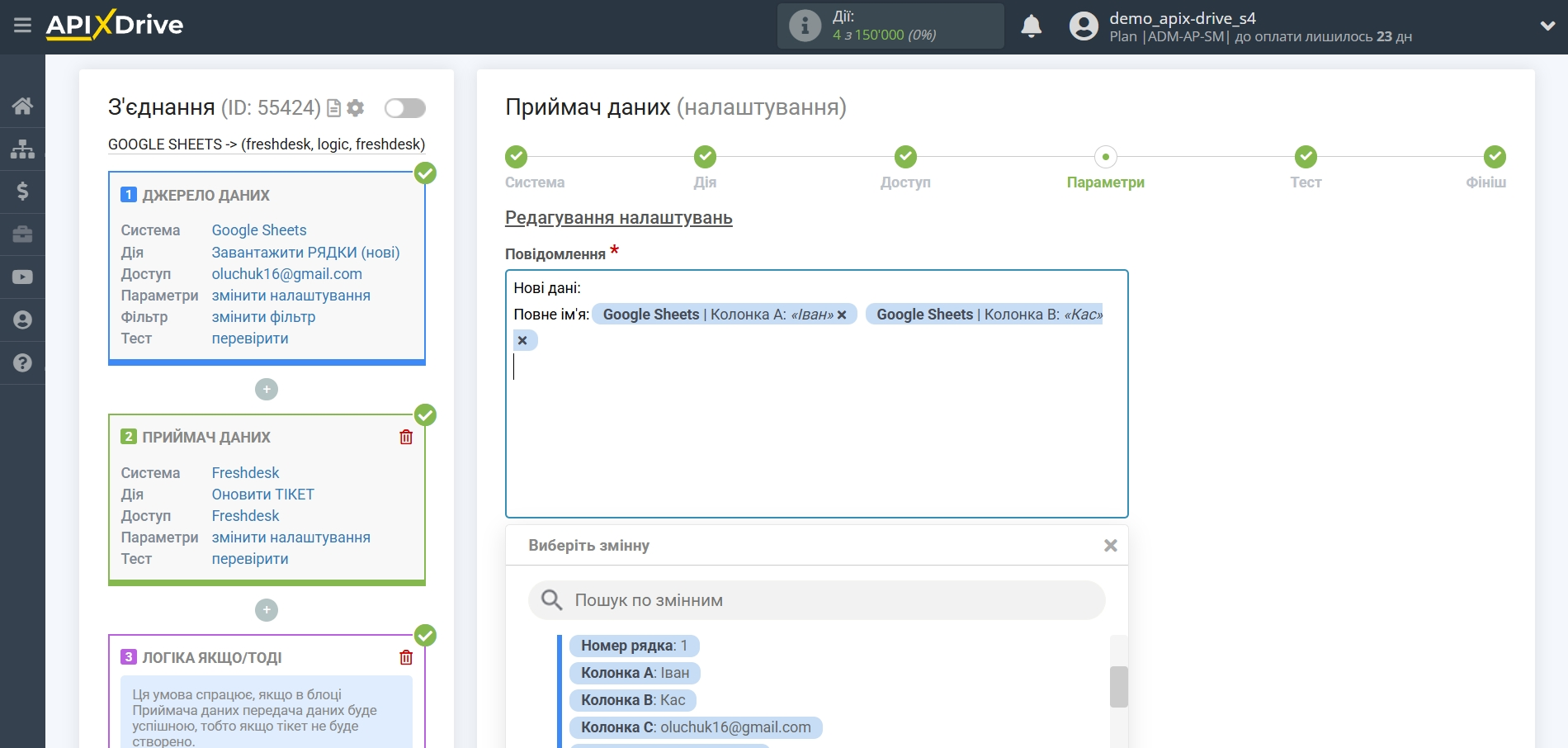Open the actions info icon

tap(805, 26)
